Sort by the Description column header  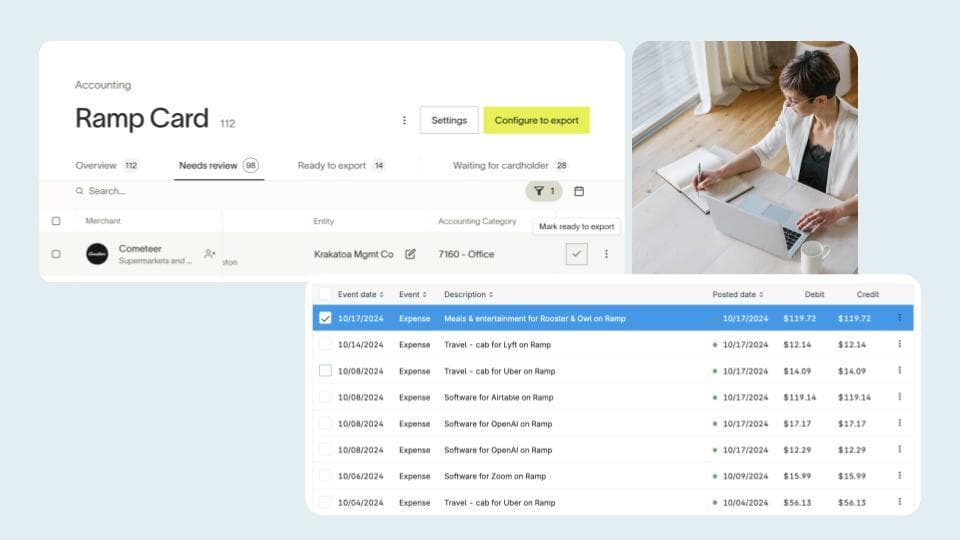click(469, 295)
